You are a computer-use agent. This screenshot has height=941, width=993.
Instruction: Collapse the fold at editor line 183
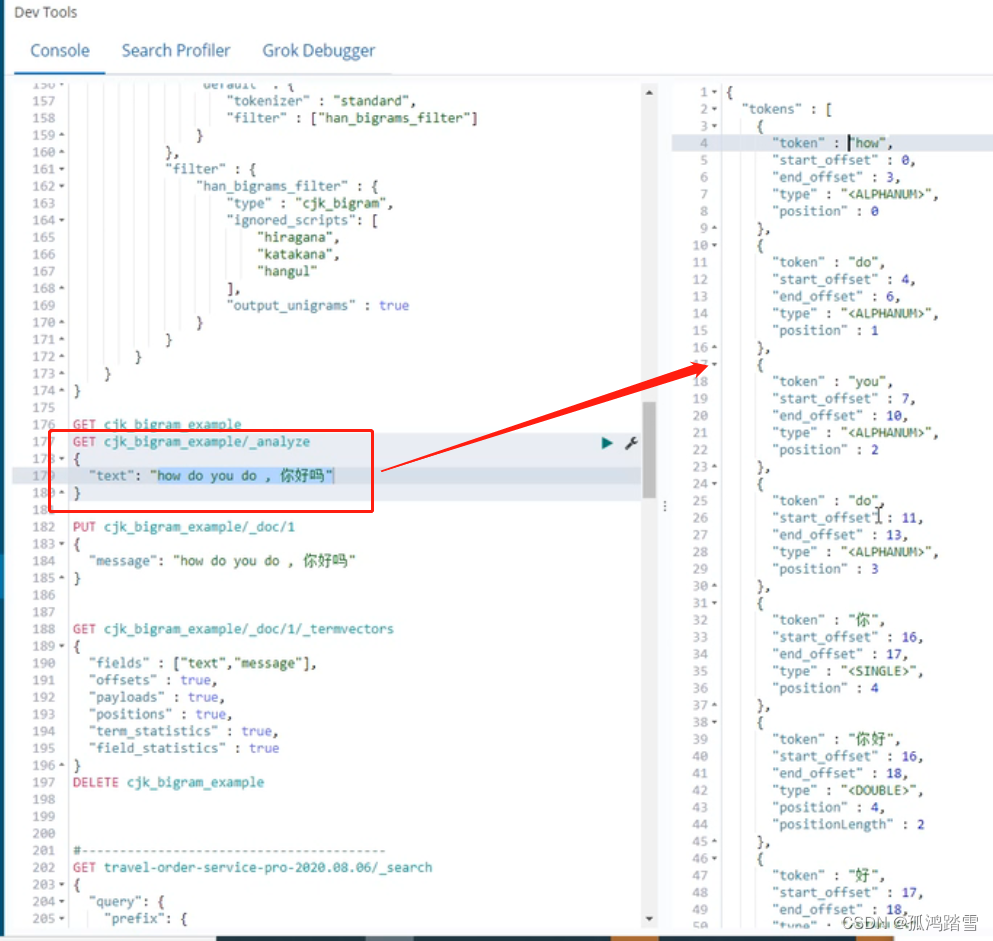coord(61,544)
